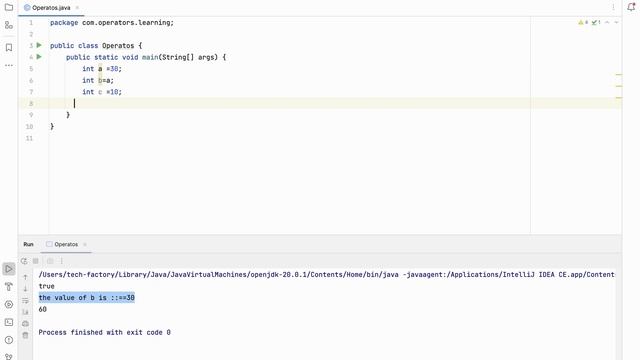Place cursor on 'int b=a;' line
The height and width of the screenshot is (360, 640).
point(98,80)
